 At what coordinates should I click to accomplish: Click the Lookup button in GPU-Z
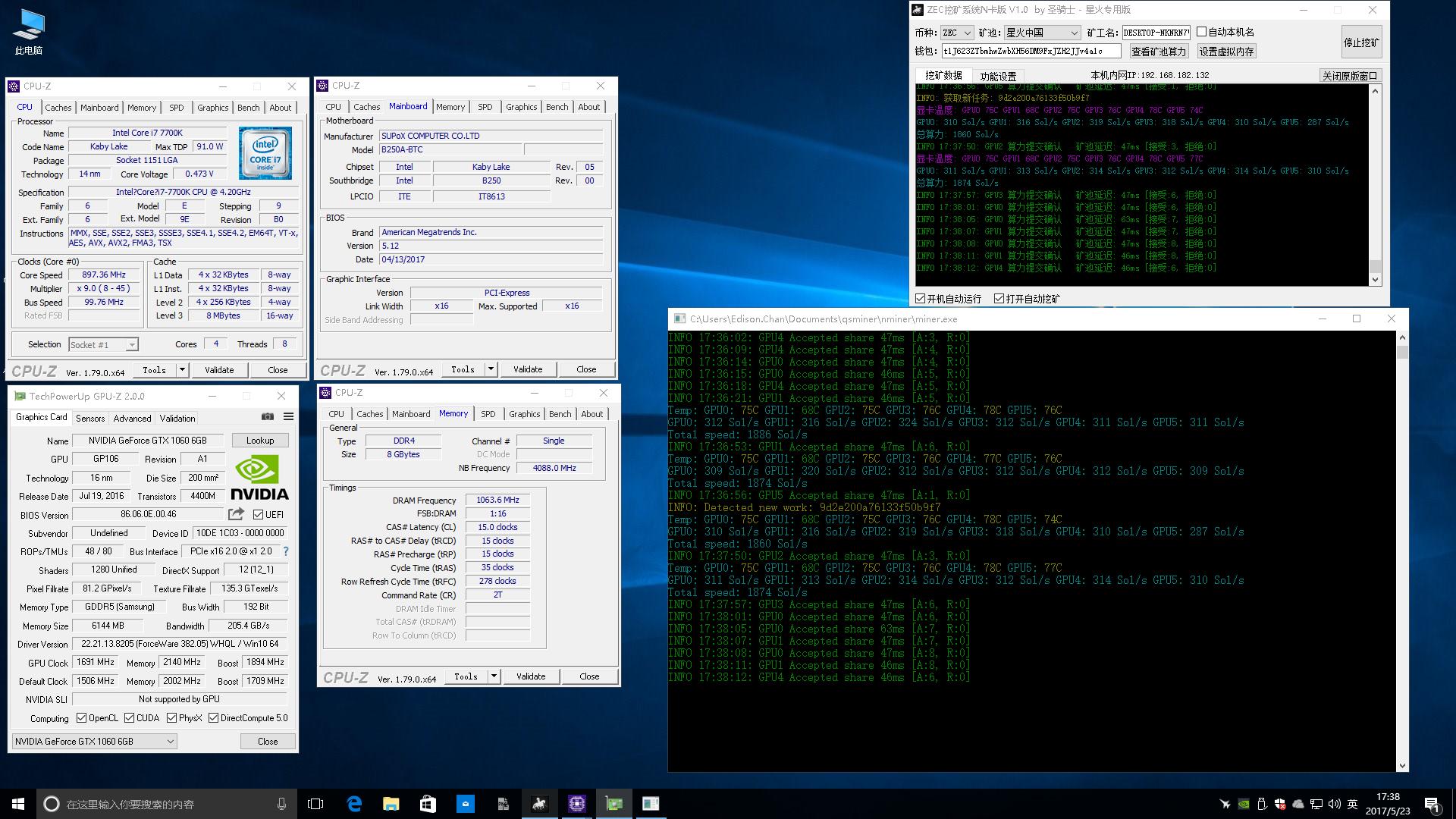260,441
